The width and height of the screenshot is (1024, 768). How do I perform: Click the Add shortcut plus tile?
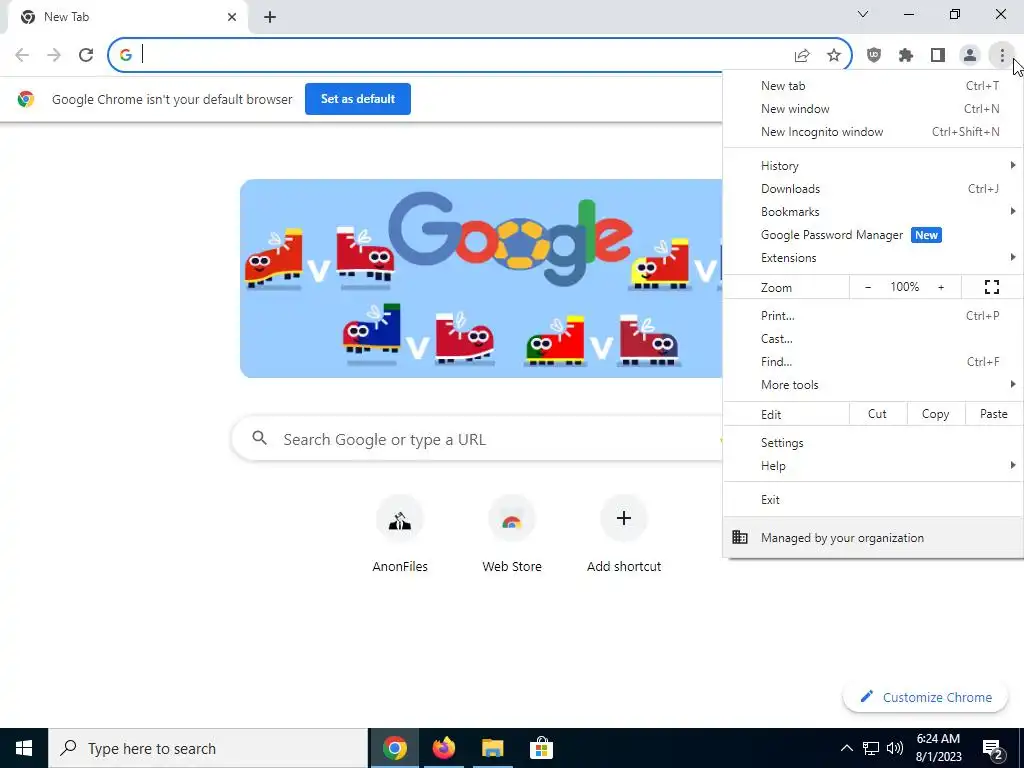pyautogui.click(x=624, y=536)
